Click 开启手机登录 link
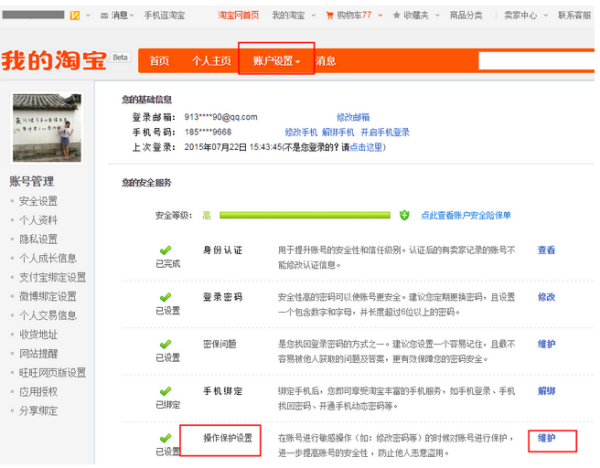The width and height of the screenshot is (600, 468). point(385,132)
